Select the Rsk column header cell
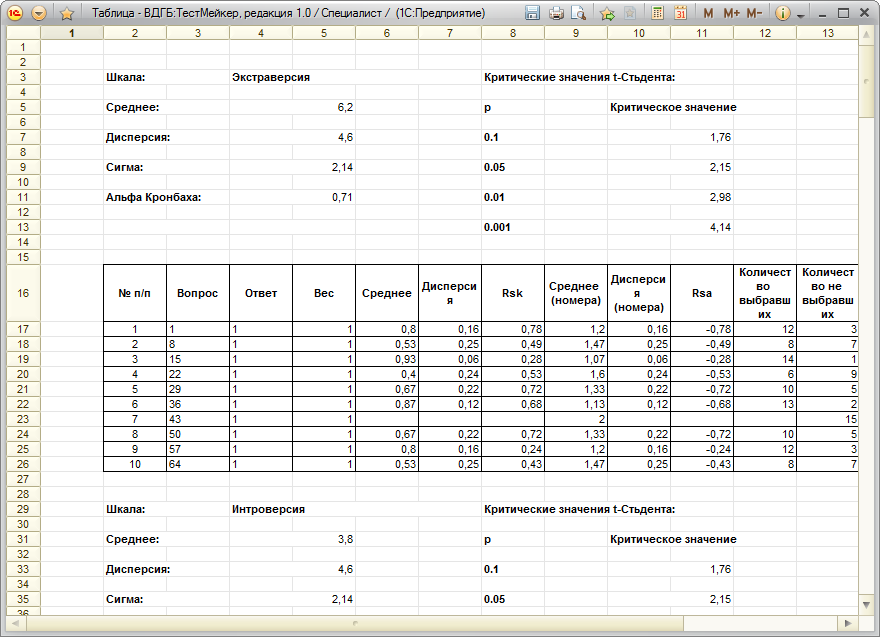This screenshot has width=880, height=637. [512, 293]
